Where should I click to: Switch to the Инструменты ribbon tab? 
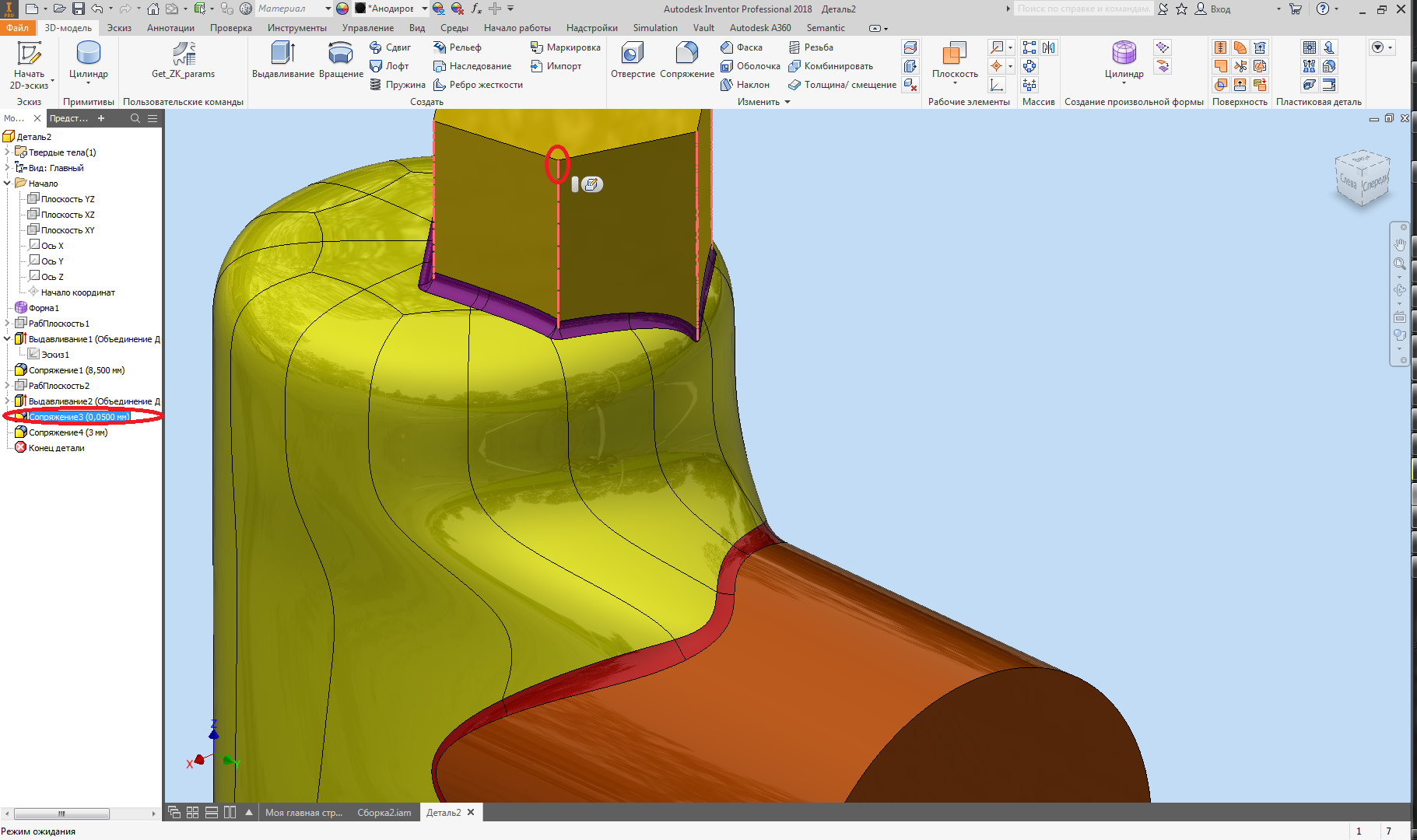coord(297,28)
